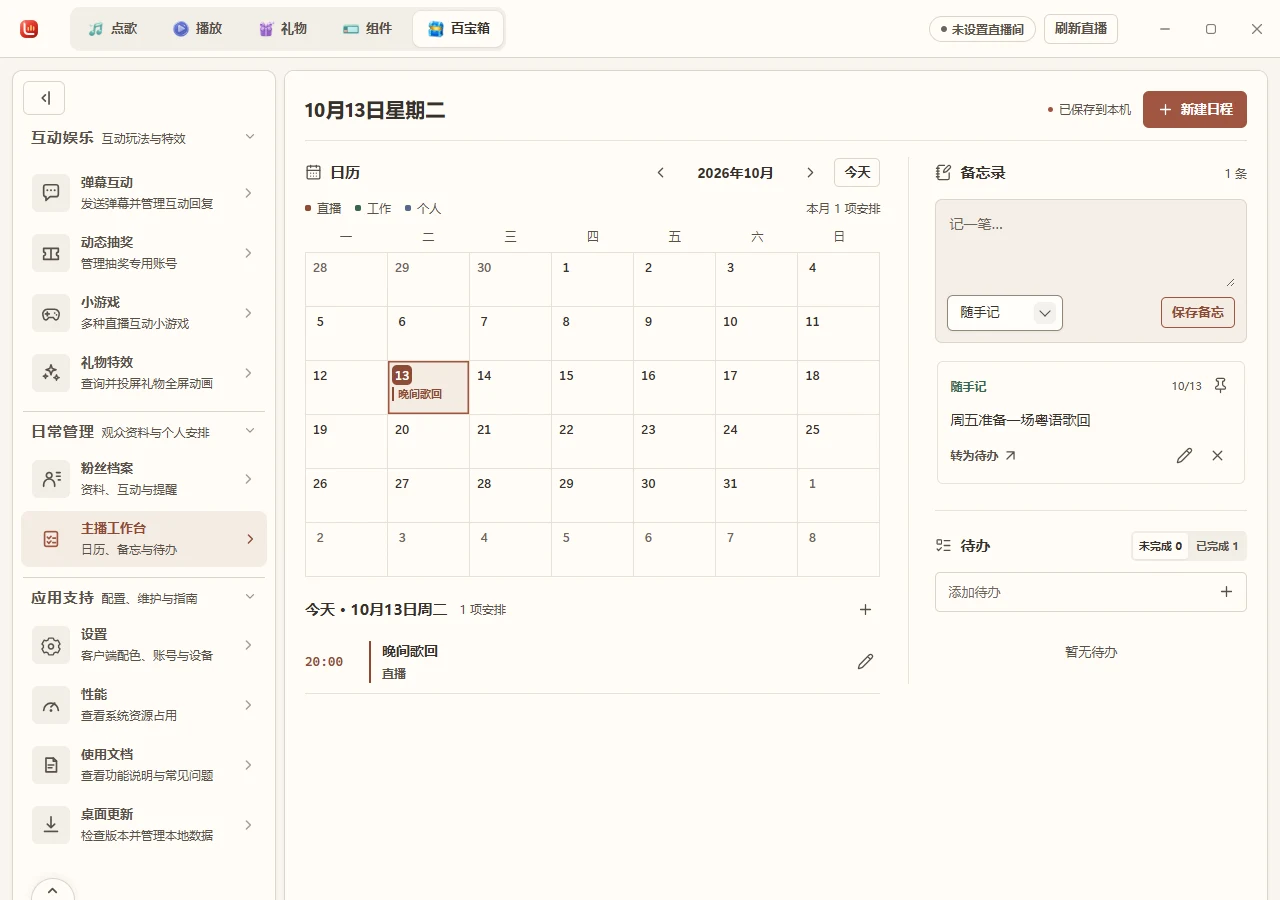Collapse the 互动娱乐 section
The width and height of the screenshot is (1280, 900).
pos(250,137)
